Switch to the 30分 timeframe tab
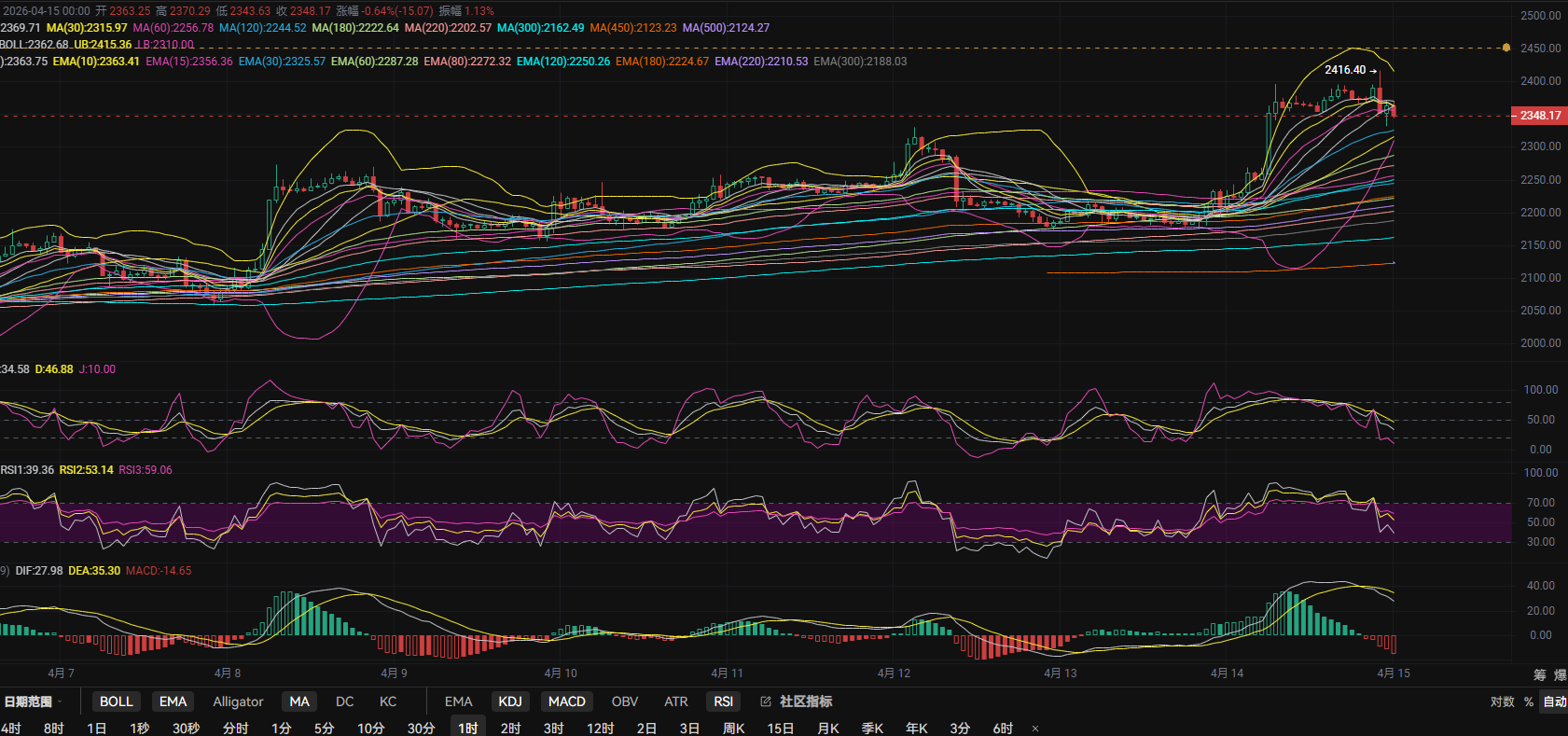 [x=421, y=729]
